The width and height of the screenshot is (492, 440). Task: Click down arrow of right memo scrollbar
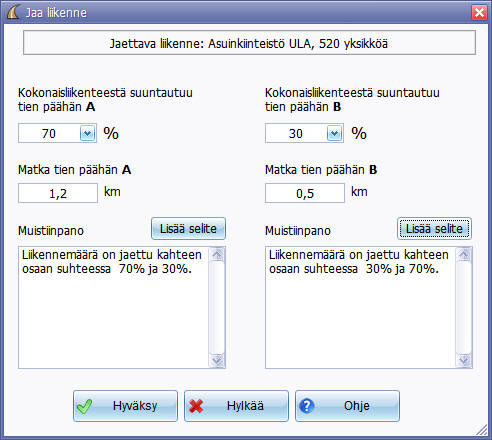(464, 360)
